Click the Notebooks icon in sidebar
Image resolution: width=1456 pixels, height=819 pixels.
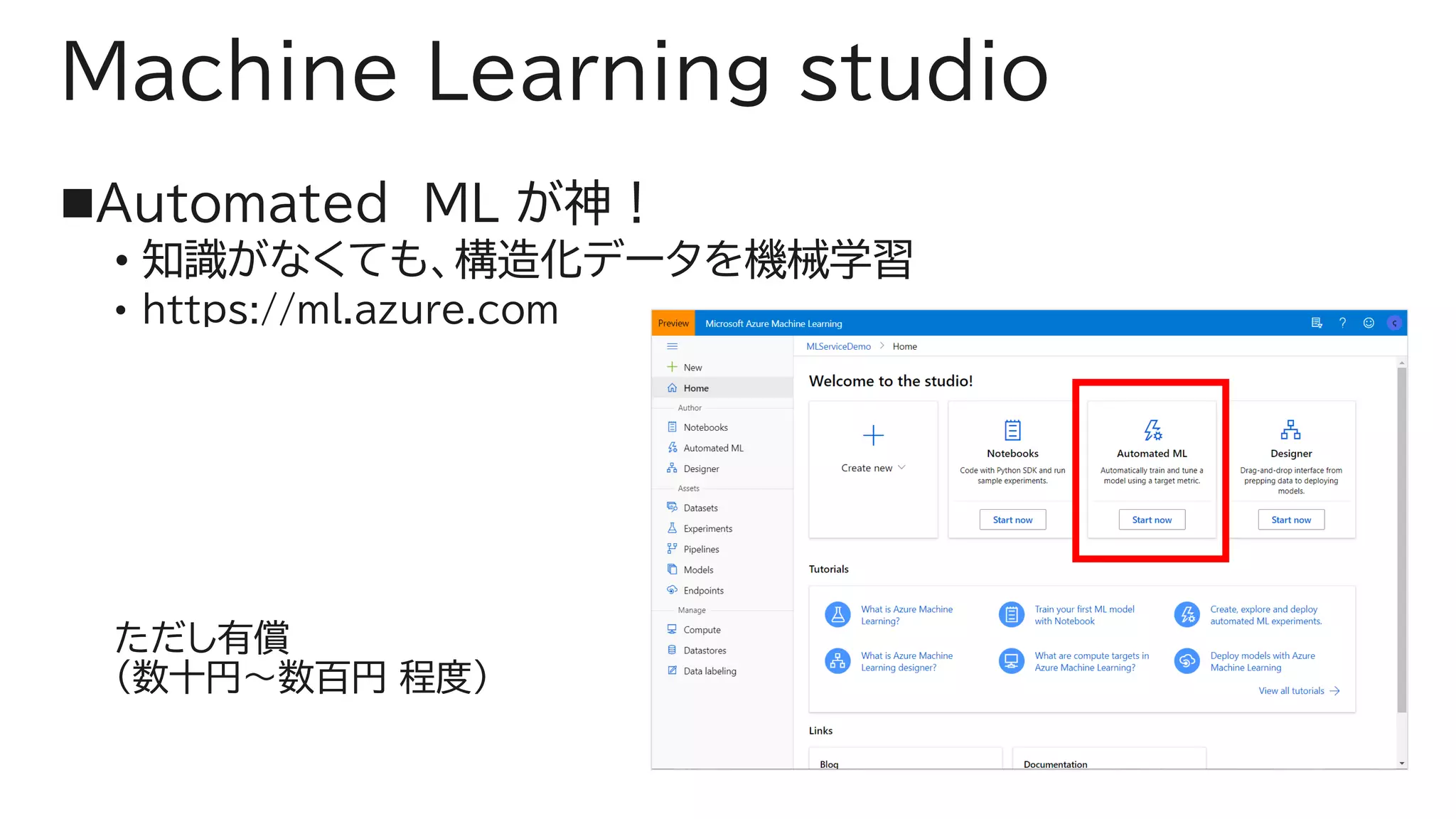point(672,427)
